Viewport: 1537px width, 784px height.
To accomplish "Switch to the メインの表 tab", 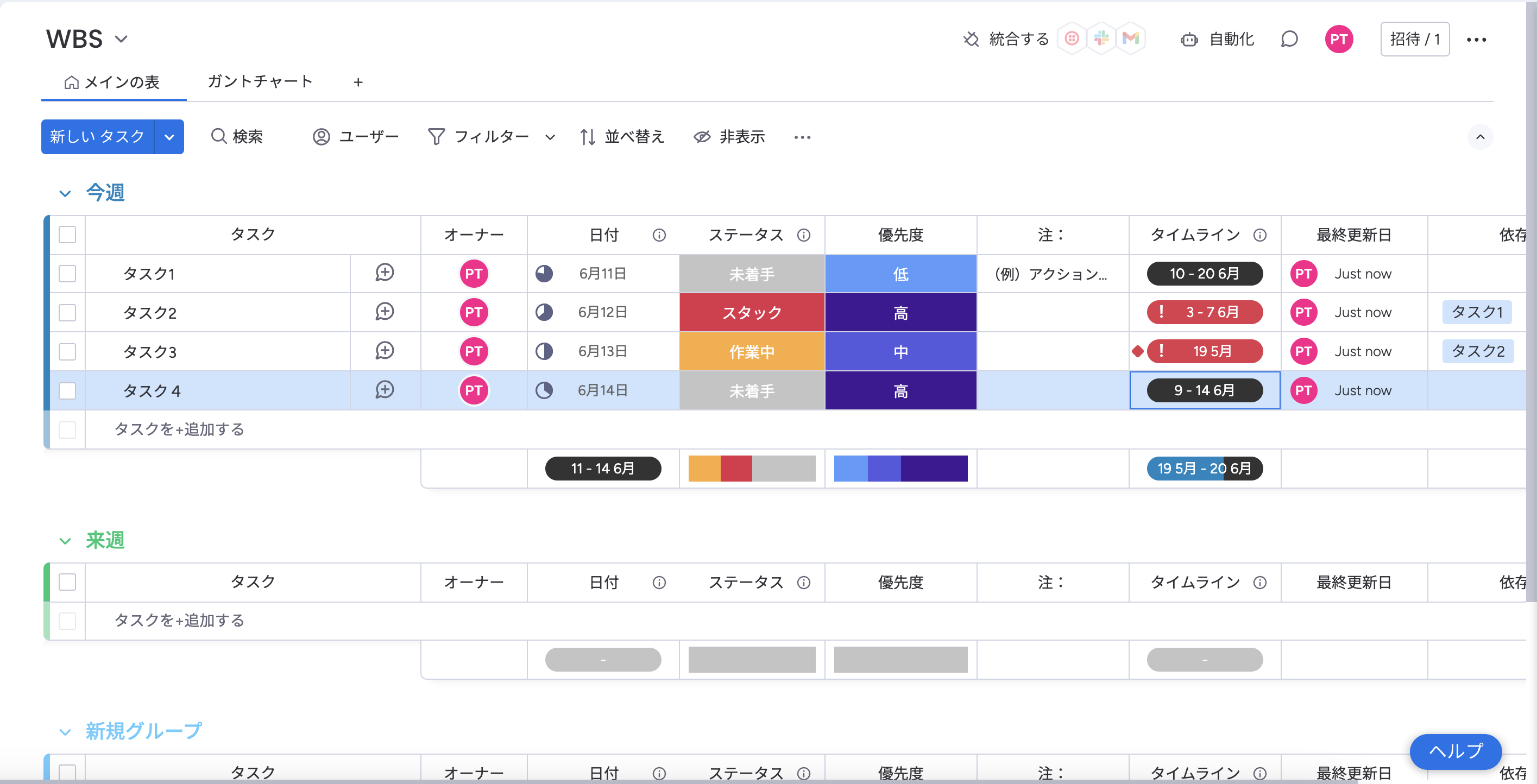I will point(112,82).
